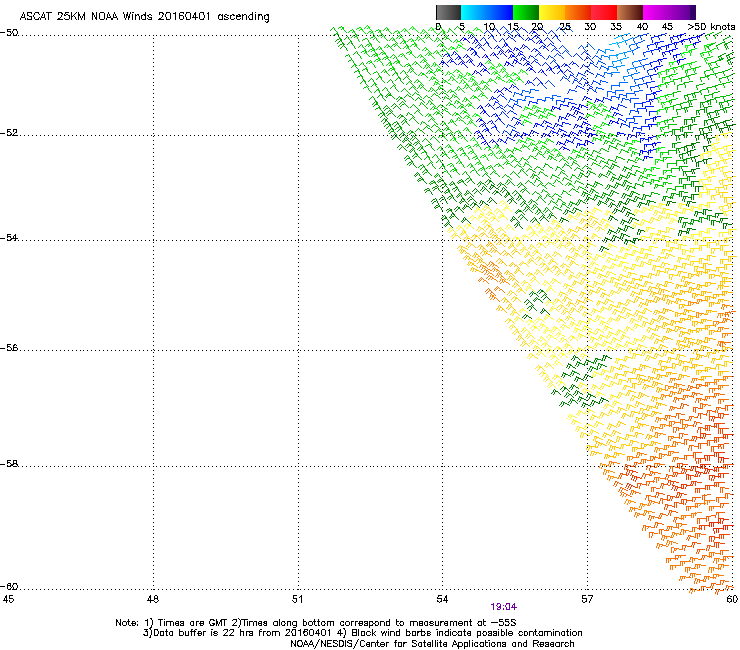This screenshot has width=740, height=650.
Task: Click the '35' tick label on the color legend
Action: pyautogui.click(x=616, y=27)
